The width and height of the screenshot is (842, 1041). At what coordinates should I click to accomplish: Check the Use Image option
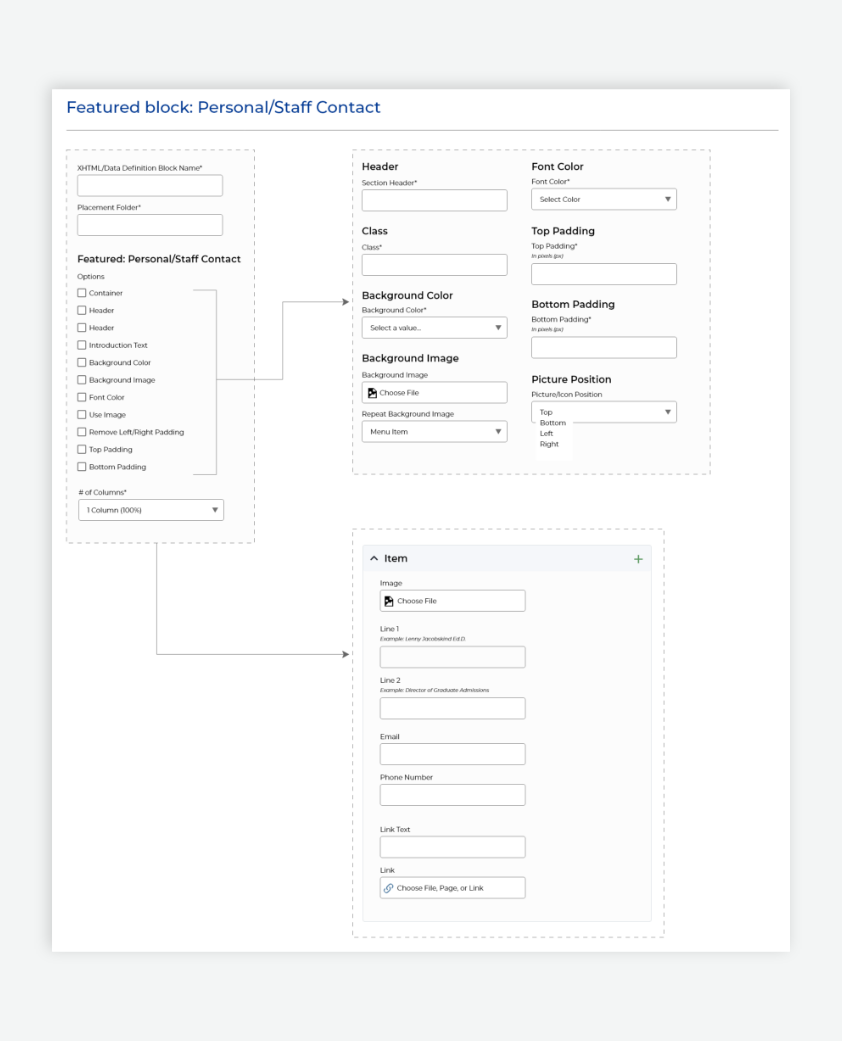82,414
